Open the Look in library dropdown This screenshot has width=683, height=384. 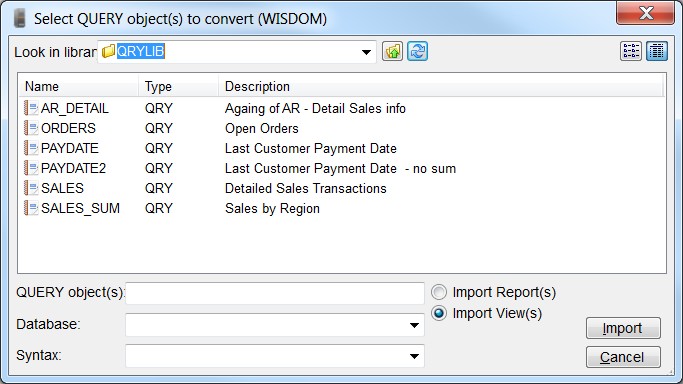tap(366, 52)
